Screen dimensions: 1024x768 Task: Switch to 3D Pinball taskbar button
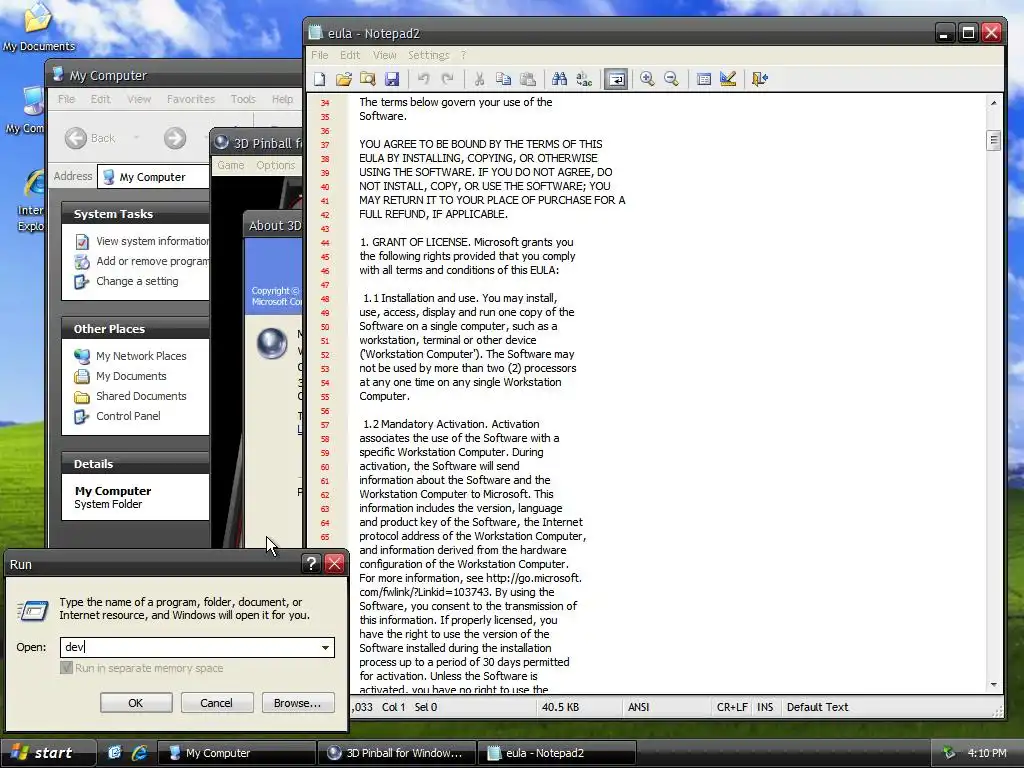pos(396,753)
